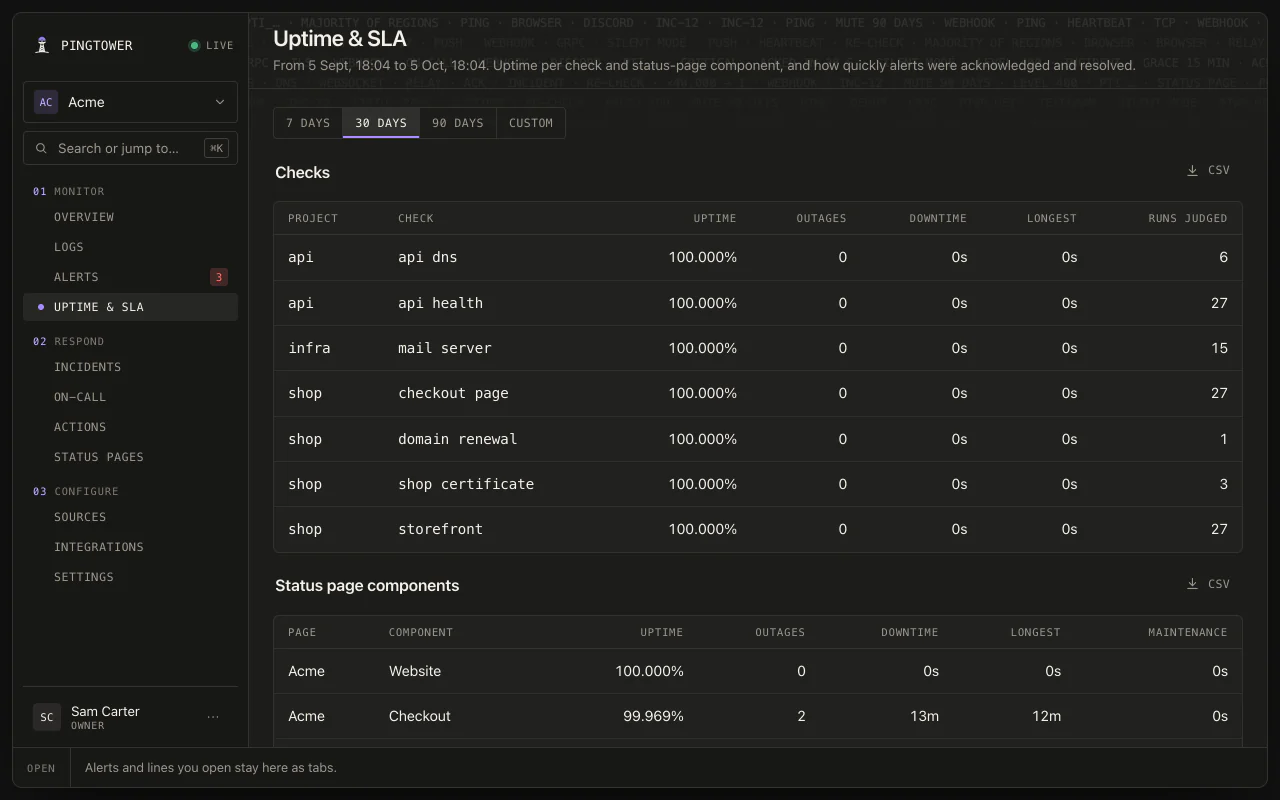This screenshot has height=800, width=1280.
Task: Click the green LIVE status indicator
Action: point(211,45)
